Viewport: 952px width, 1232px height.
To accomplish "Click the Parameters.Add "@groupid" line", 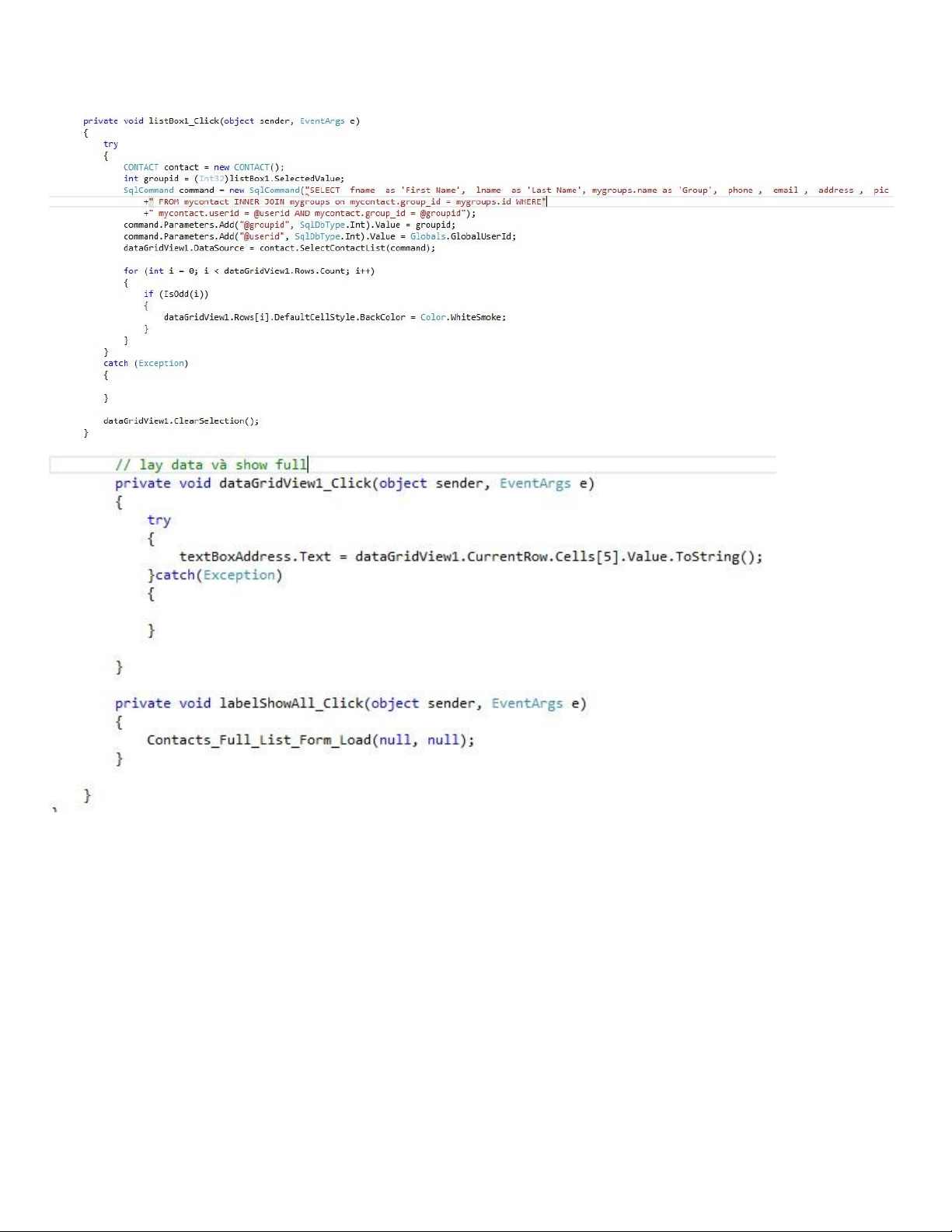I will [x=289, y=225].
